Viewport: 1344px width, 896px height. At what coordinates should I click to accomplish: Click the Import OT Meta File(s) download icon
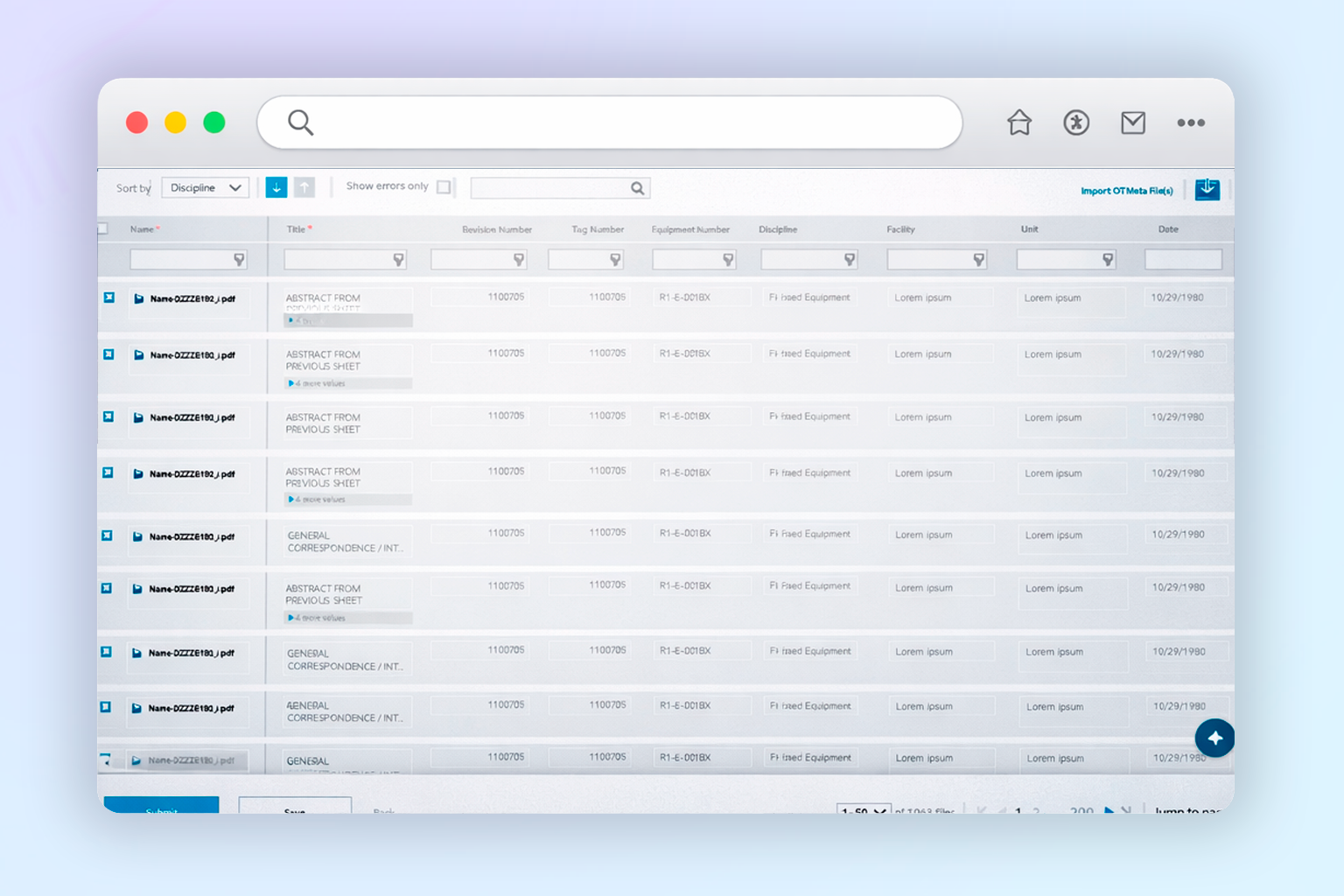[1207, 189]
